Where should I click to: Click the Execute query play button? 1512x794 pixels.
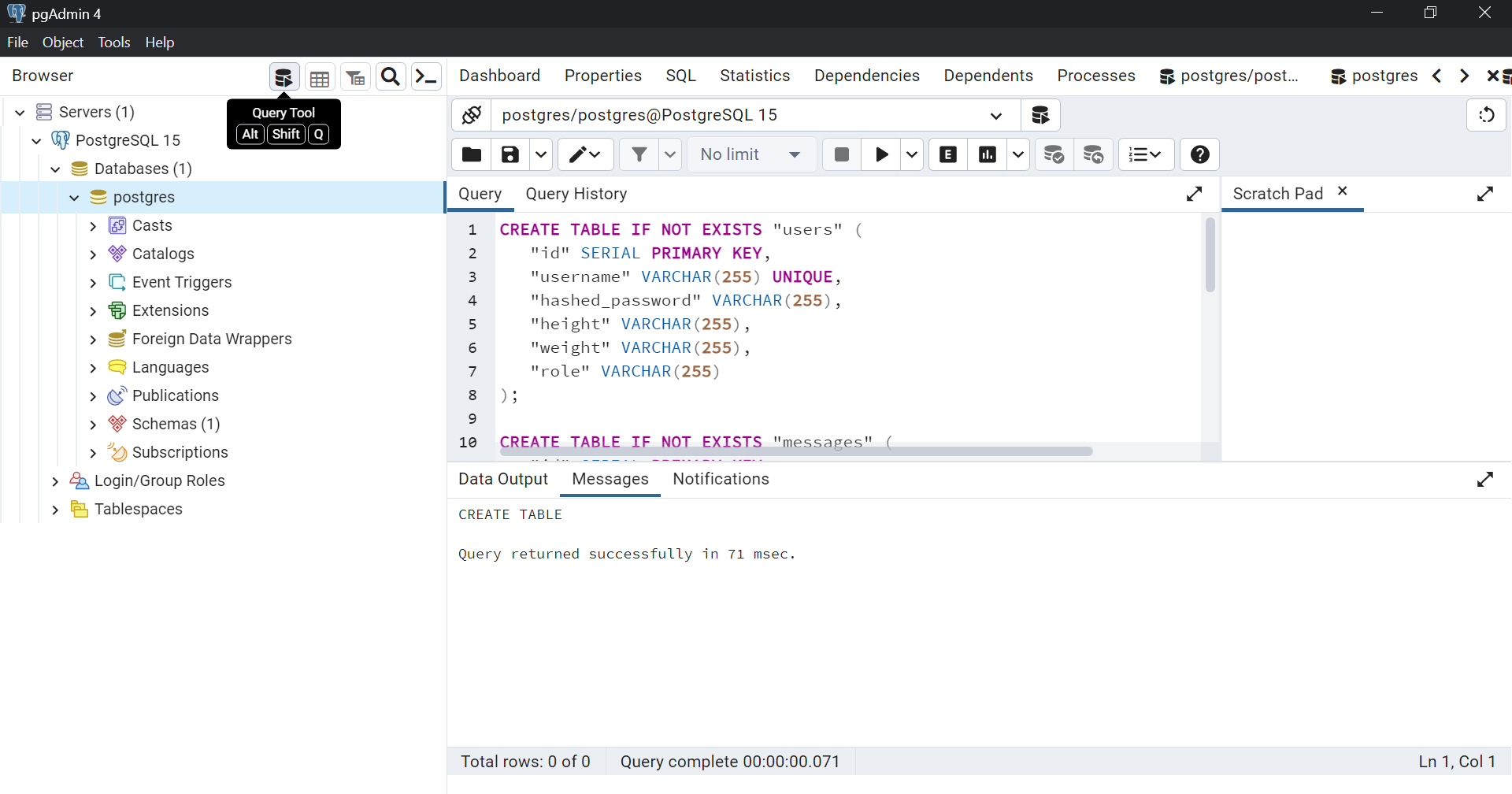coord(881,154)
